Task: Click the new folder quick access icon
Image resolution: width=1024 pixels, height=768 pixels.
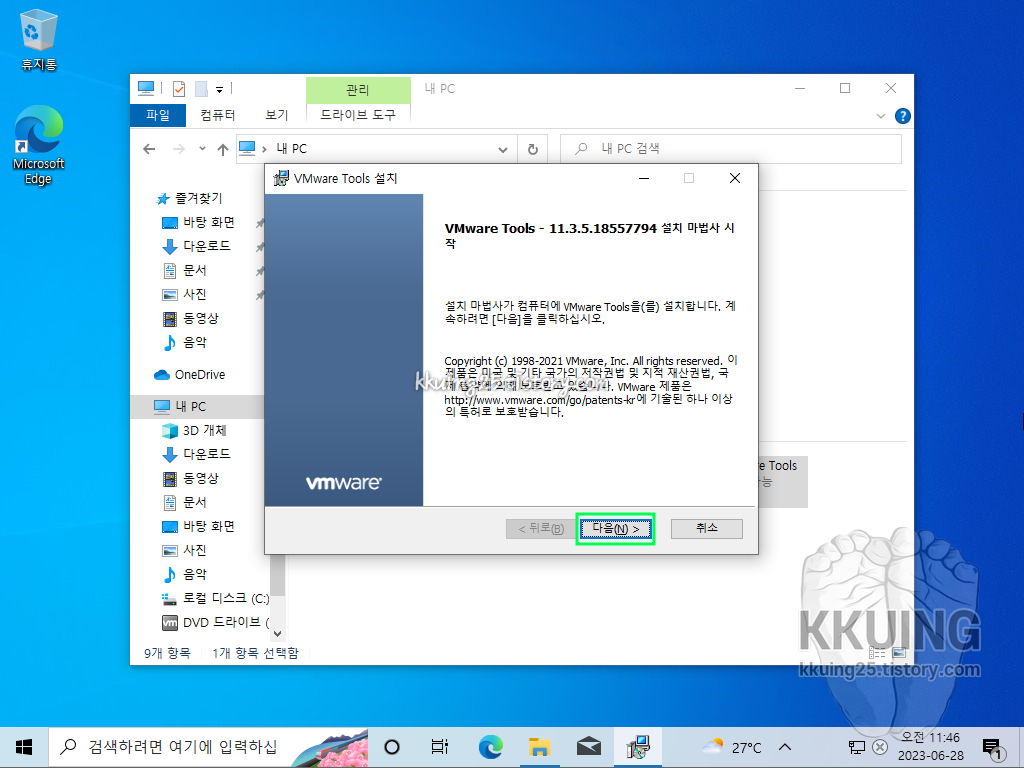Action: (x=201, y=89)
